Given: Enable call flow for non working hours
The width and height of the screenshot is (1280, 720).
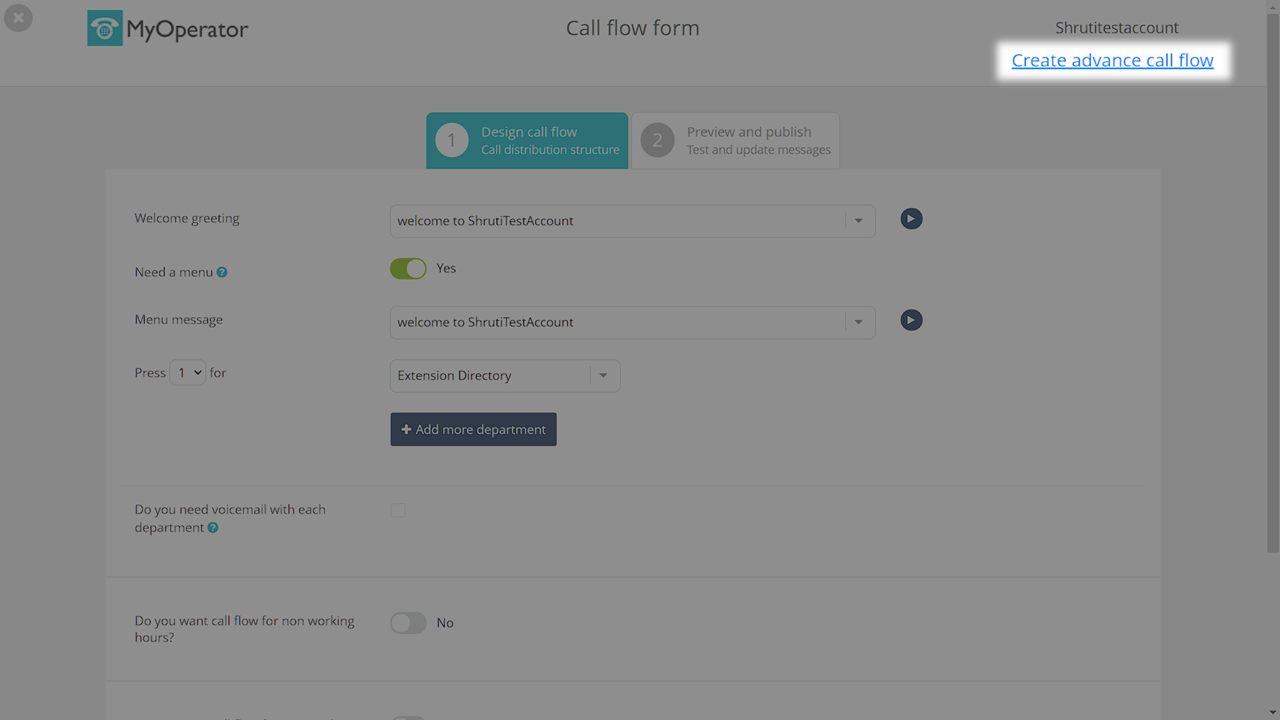Looking at the screenshot, I should pos(408,623).
